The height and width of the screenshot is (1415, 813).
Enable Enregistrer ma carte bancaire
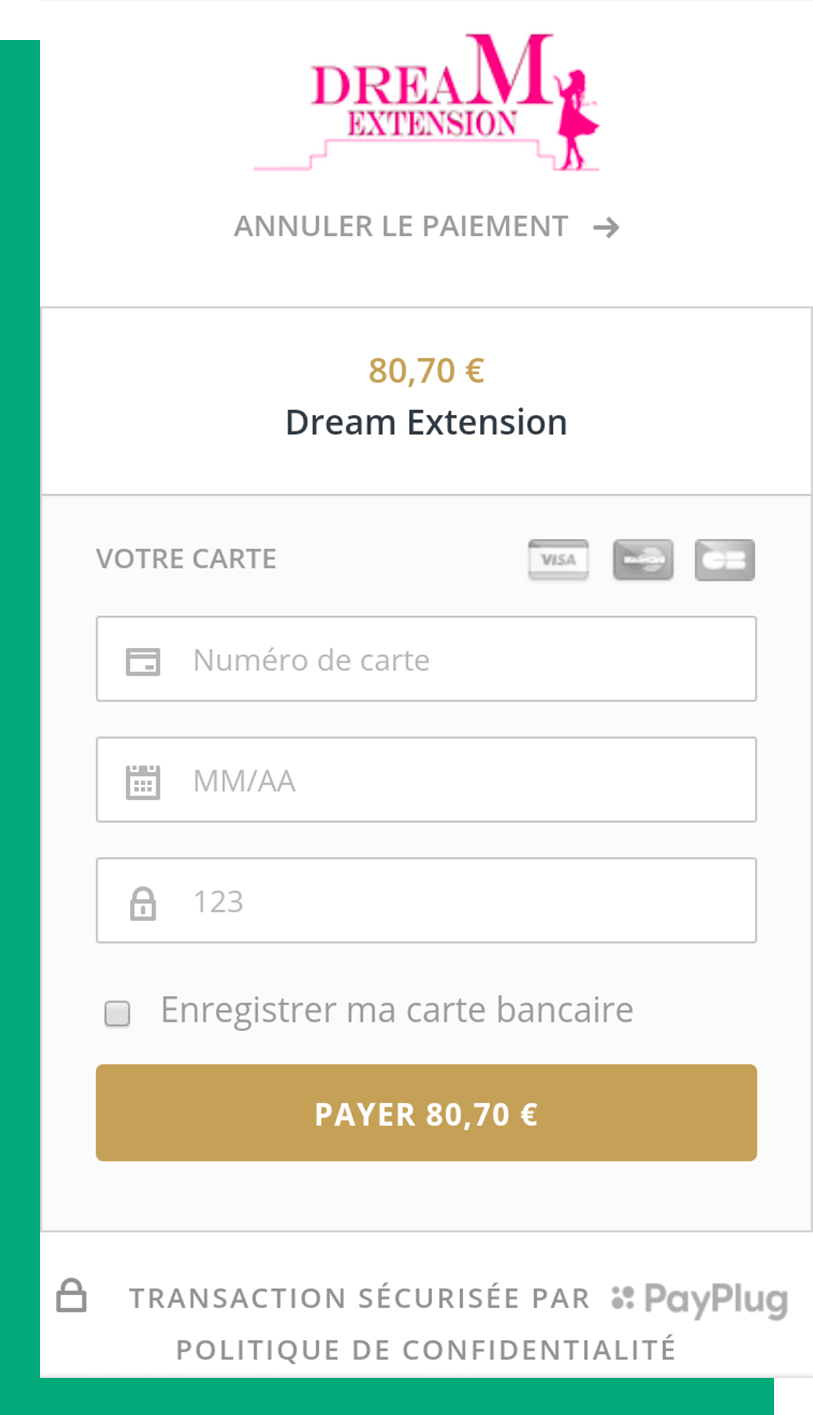tap(117, 1013)
